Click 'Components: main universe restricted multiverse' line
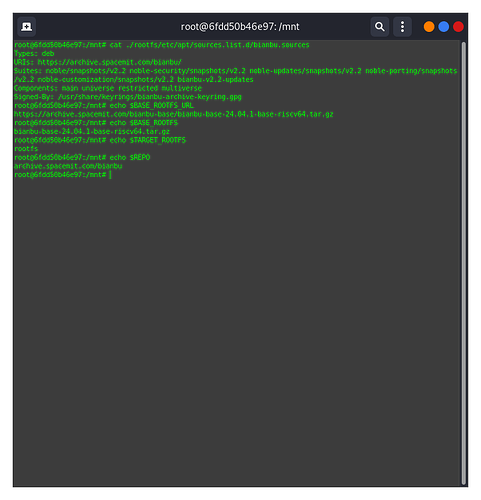The height and width of the screenshot is (500, 481). tap(108, 88)
